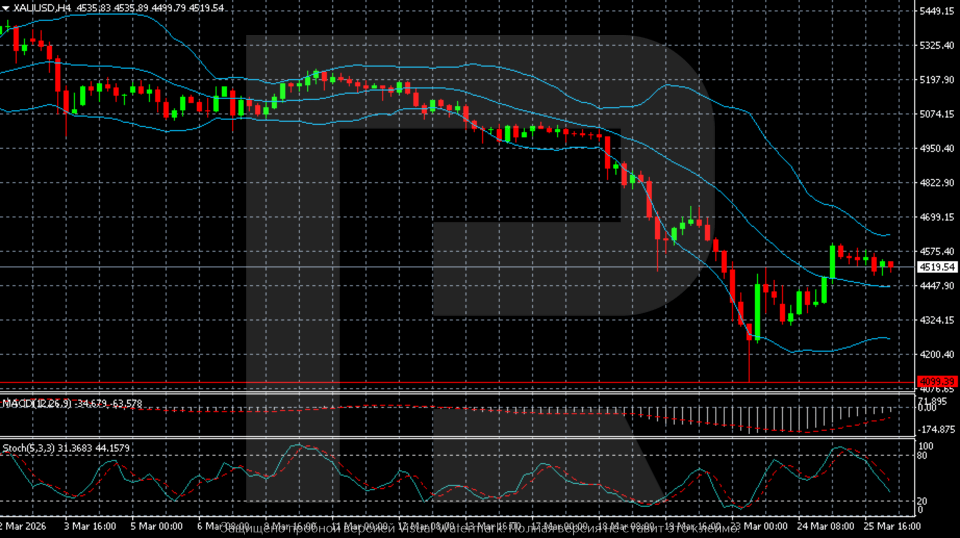Viewport: 960px width, 538px height.
Task: Click the red 4099.33 level price tag
Action: click(938, 382)
